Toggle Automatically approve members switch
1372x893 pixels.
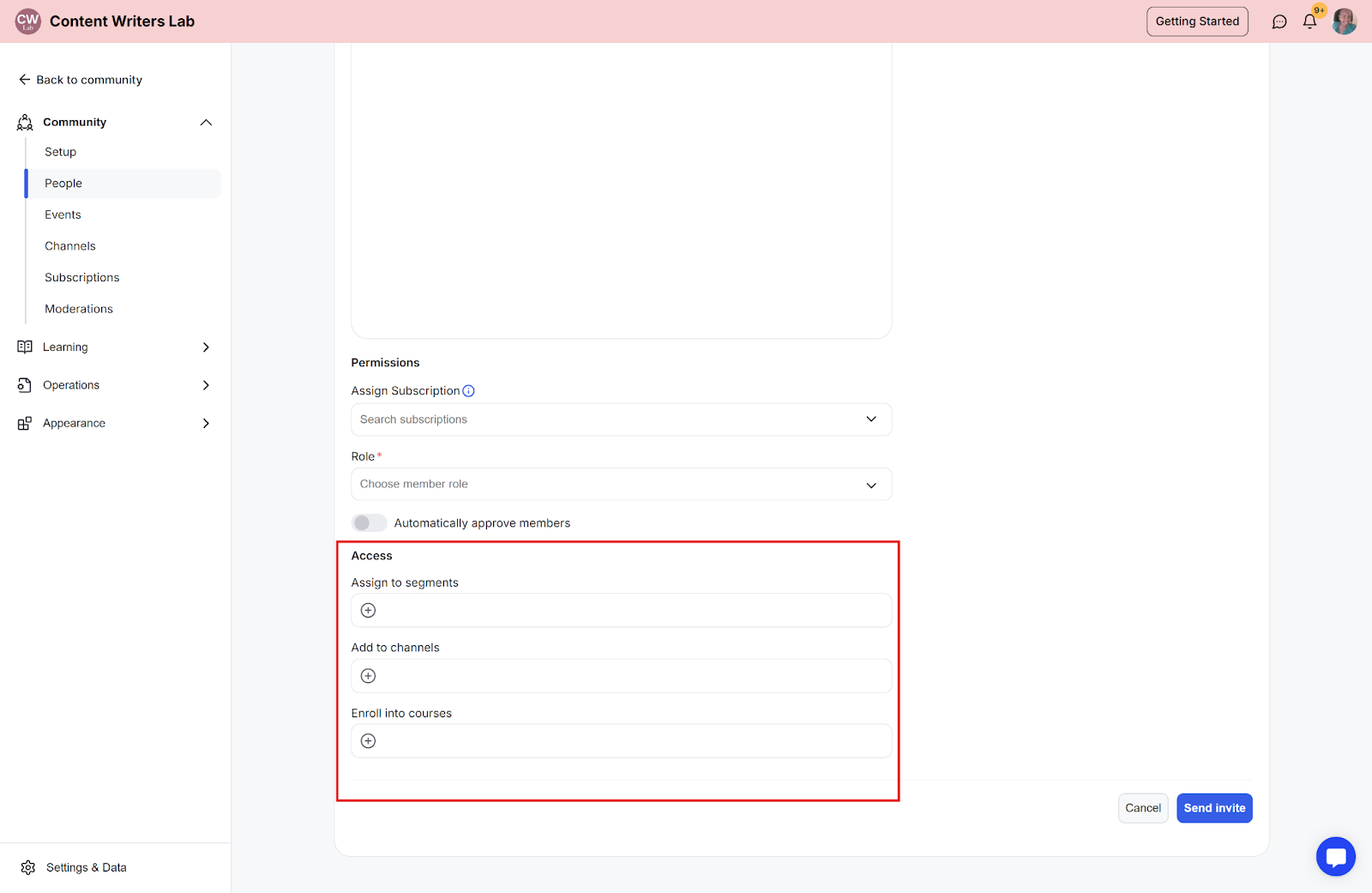tap(369, 523)
